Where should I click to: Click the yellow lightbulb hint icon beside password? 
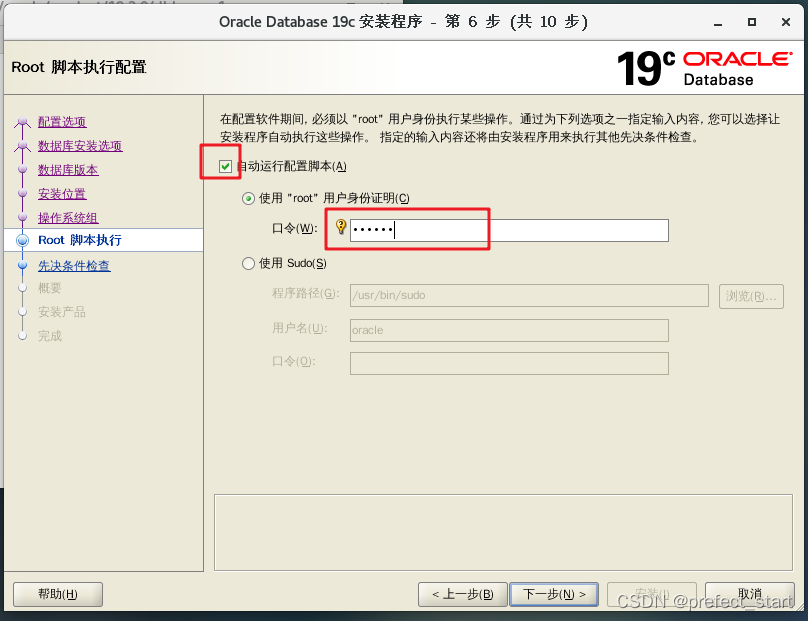[341, 226]
